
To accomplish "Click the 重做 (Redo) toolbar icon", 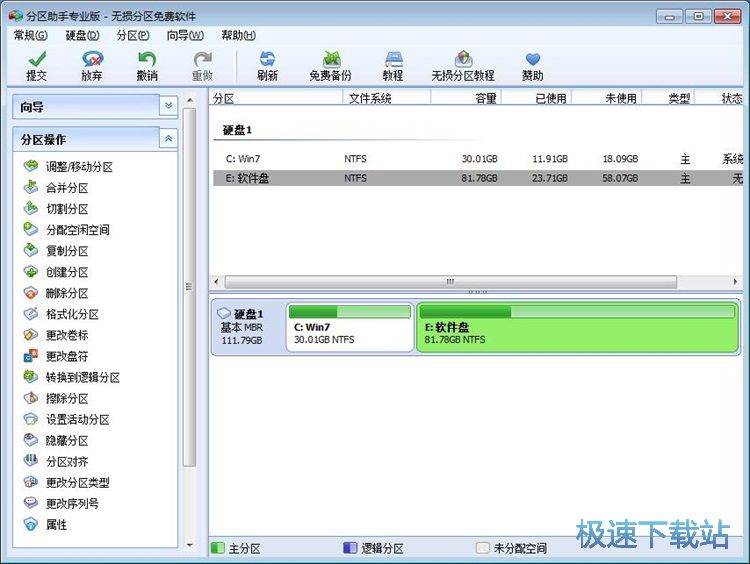I will pos(202,66).
